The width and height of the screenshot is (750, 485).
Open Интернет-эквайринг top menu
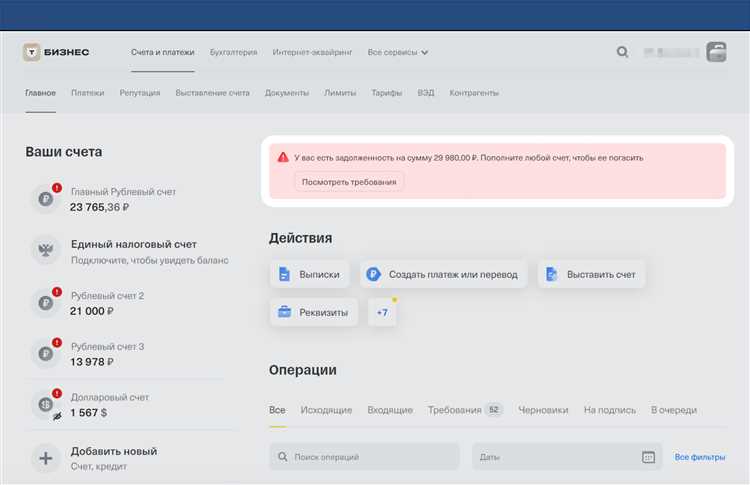[312, 52]
